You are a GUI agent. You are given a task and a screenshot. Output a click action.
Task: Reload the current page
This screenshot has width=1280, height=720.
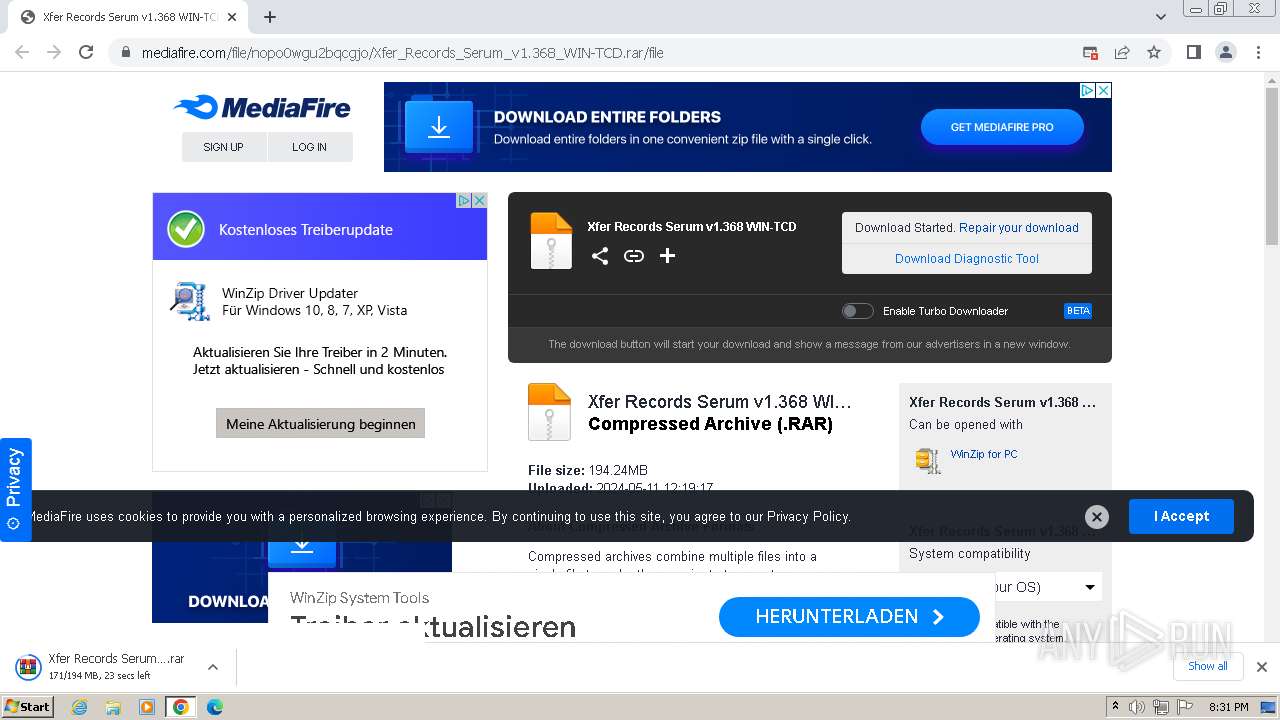click(86, 52)
